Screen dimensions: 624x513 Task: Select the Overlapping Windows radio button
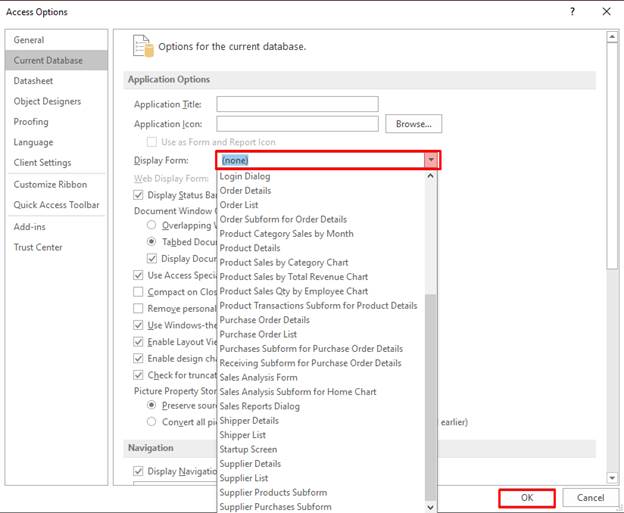point(151,225)
